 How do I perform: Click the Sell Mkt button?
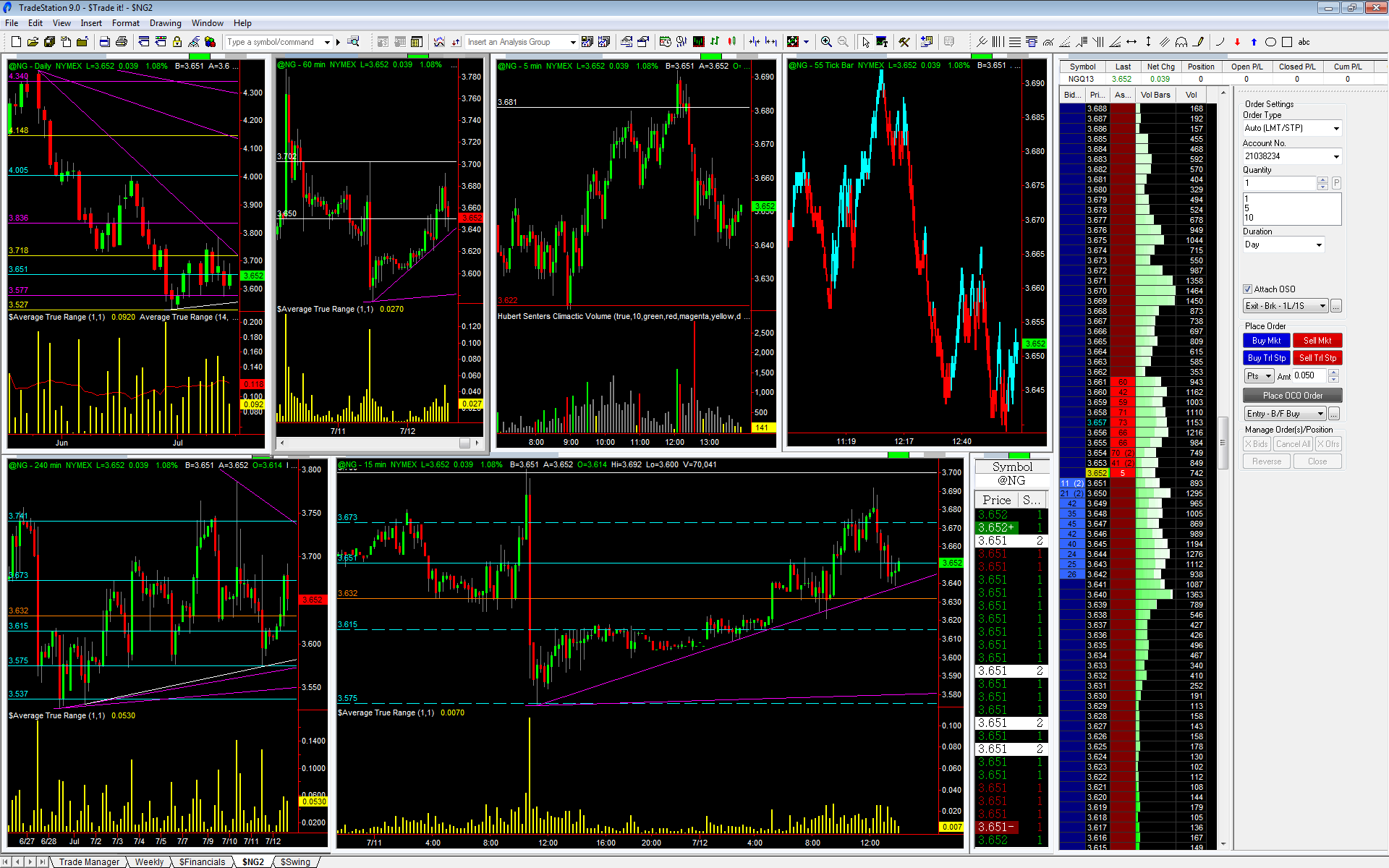pyautogui.click(x=1317, y=341)
